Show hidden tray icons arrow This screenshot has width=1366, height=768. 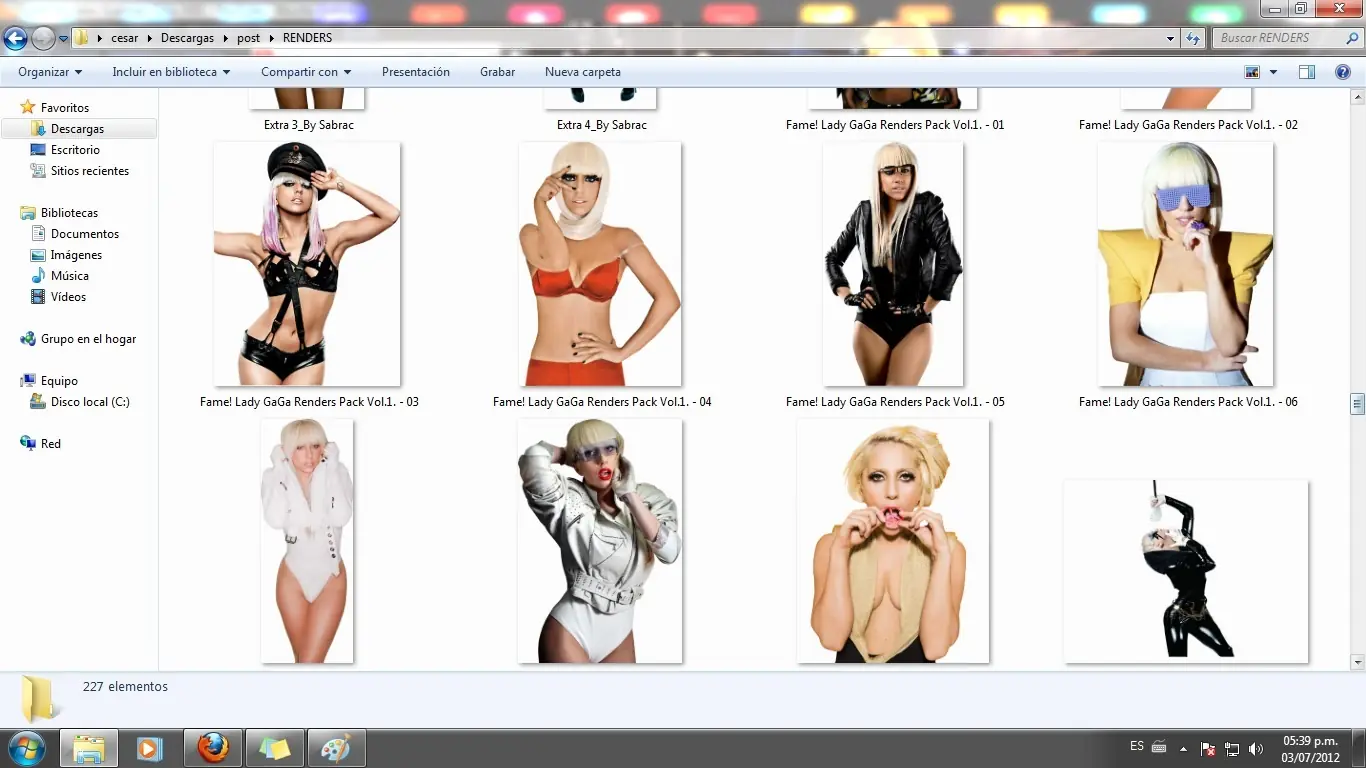(1184, 748)
